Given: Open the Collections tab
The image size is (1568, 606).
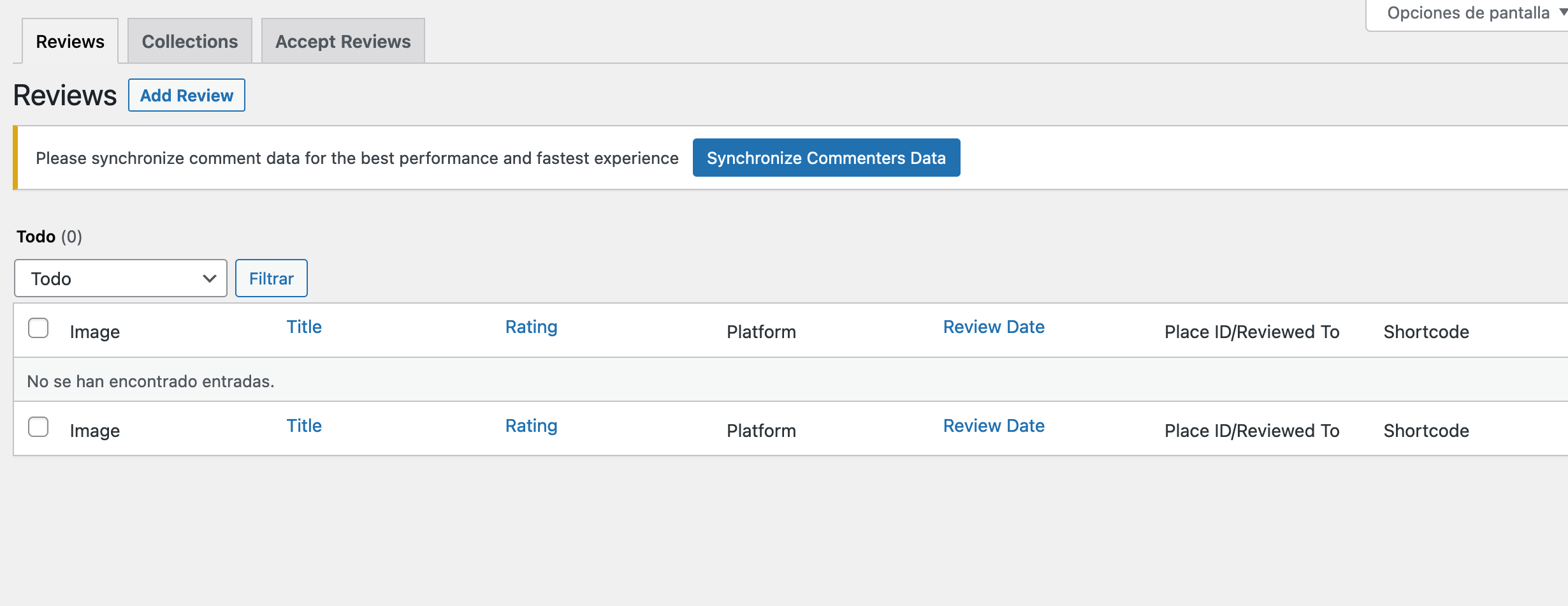Looking at the screenshot, I should coord(190,41).
